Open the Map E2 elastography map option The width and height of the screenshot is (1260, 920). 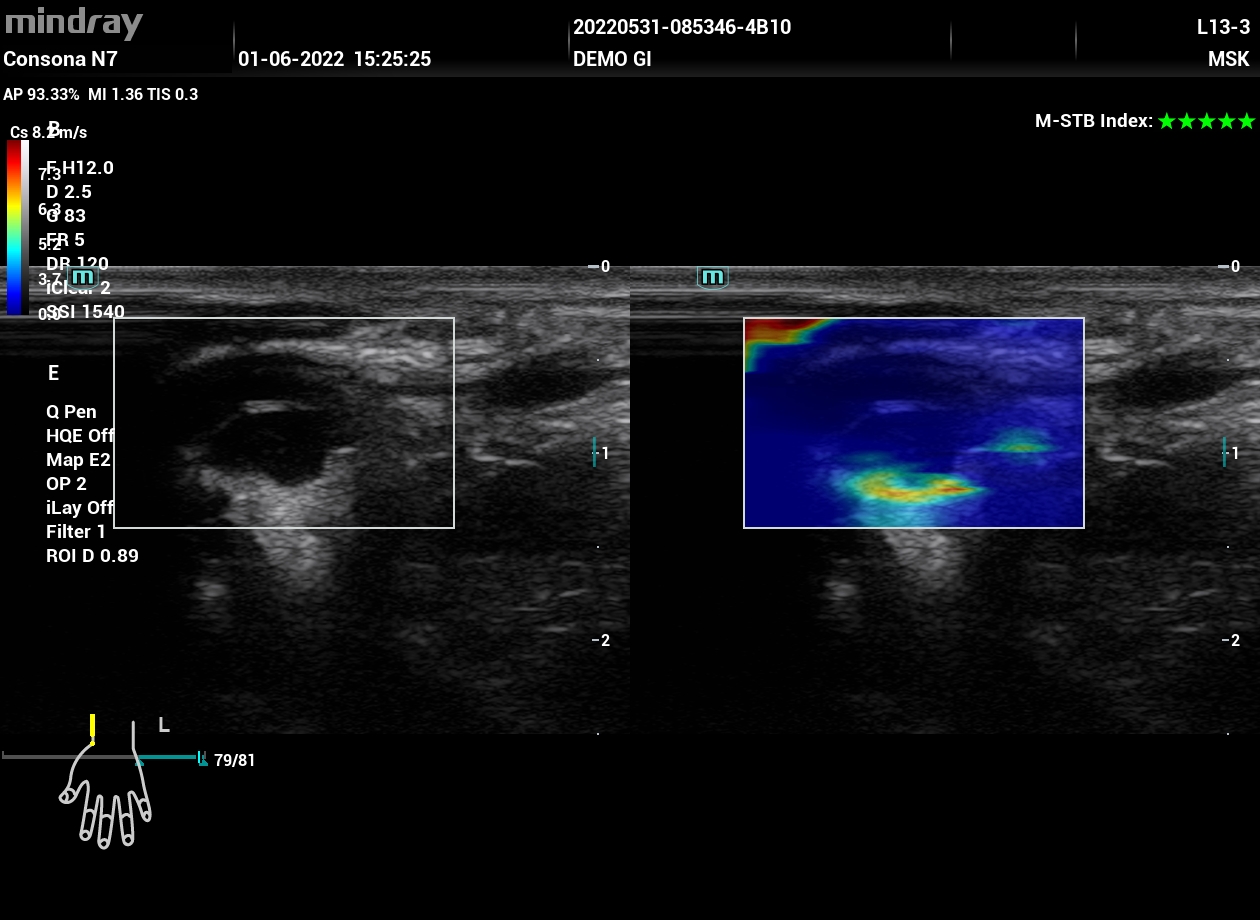coord(78,460)
